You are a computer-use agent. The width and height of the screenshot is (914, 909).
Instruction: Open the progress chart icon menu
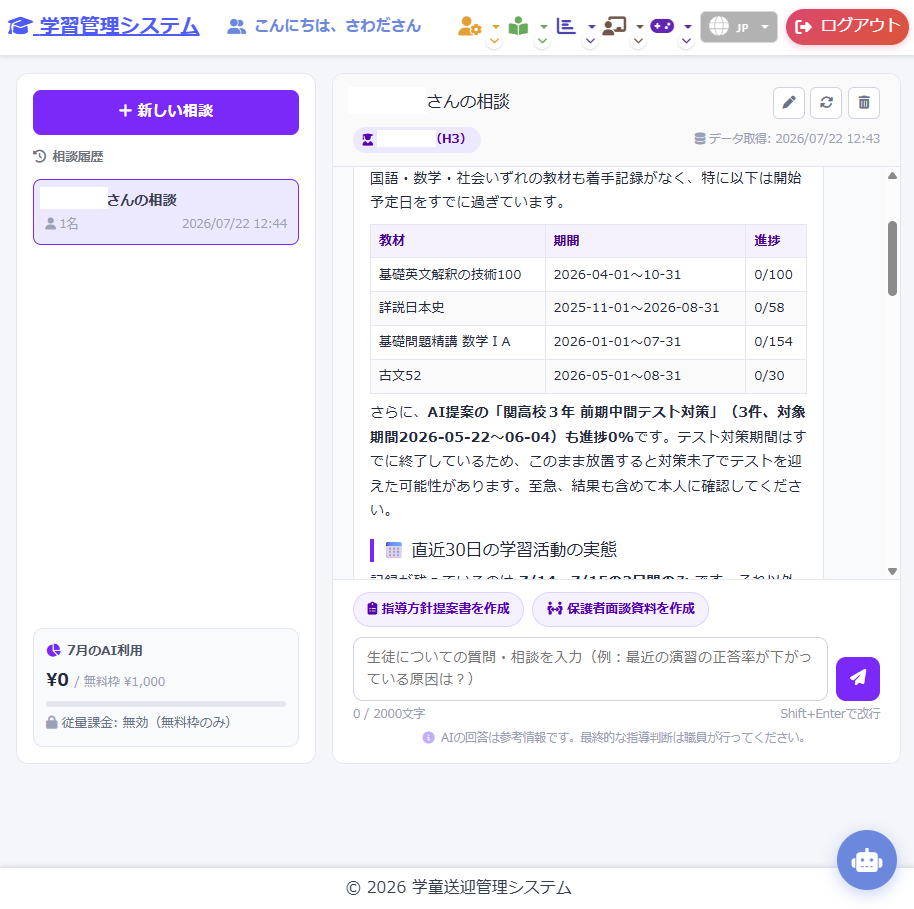click(x=566, y=26)
